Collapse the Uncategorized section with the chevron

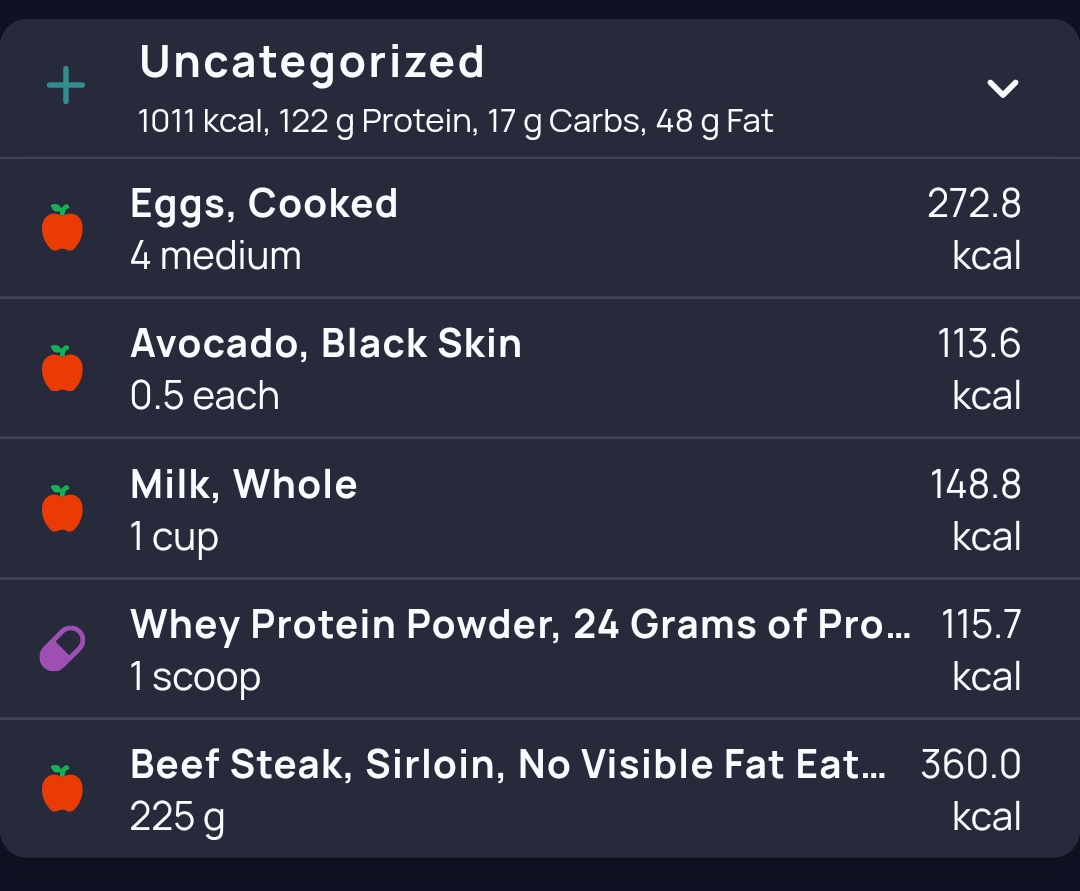(1002, 88)
